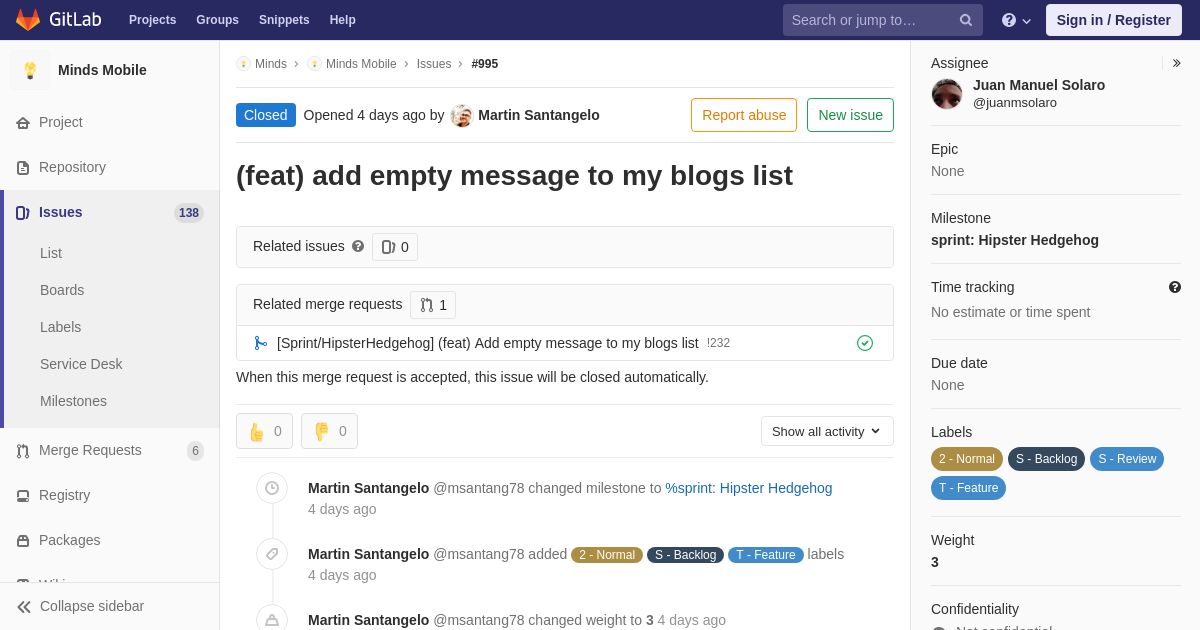This screenshot has height=630, width=1200.
Task: Collapse the right issue sidebar
Action: [1176, 63]
